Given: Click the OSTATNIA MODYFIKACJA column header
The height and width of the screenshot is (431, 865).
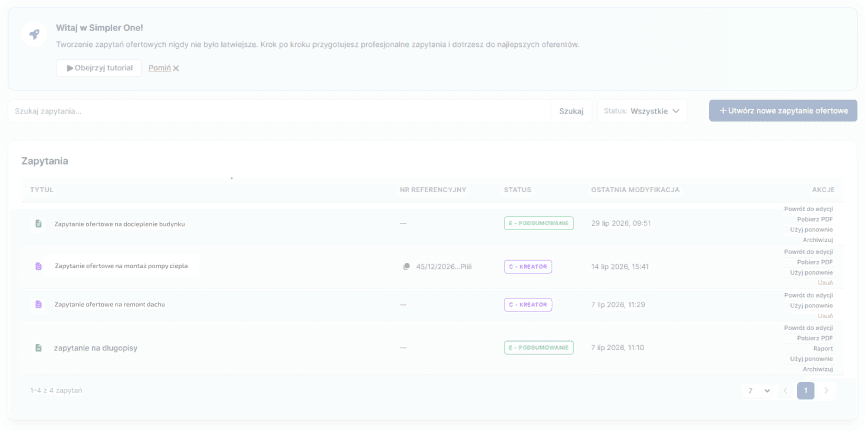Looking at the screenshot, I should click(636, 190).
